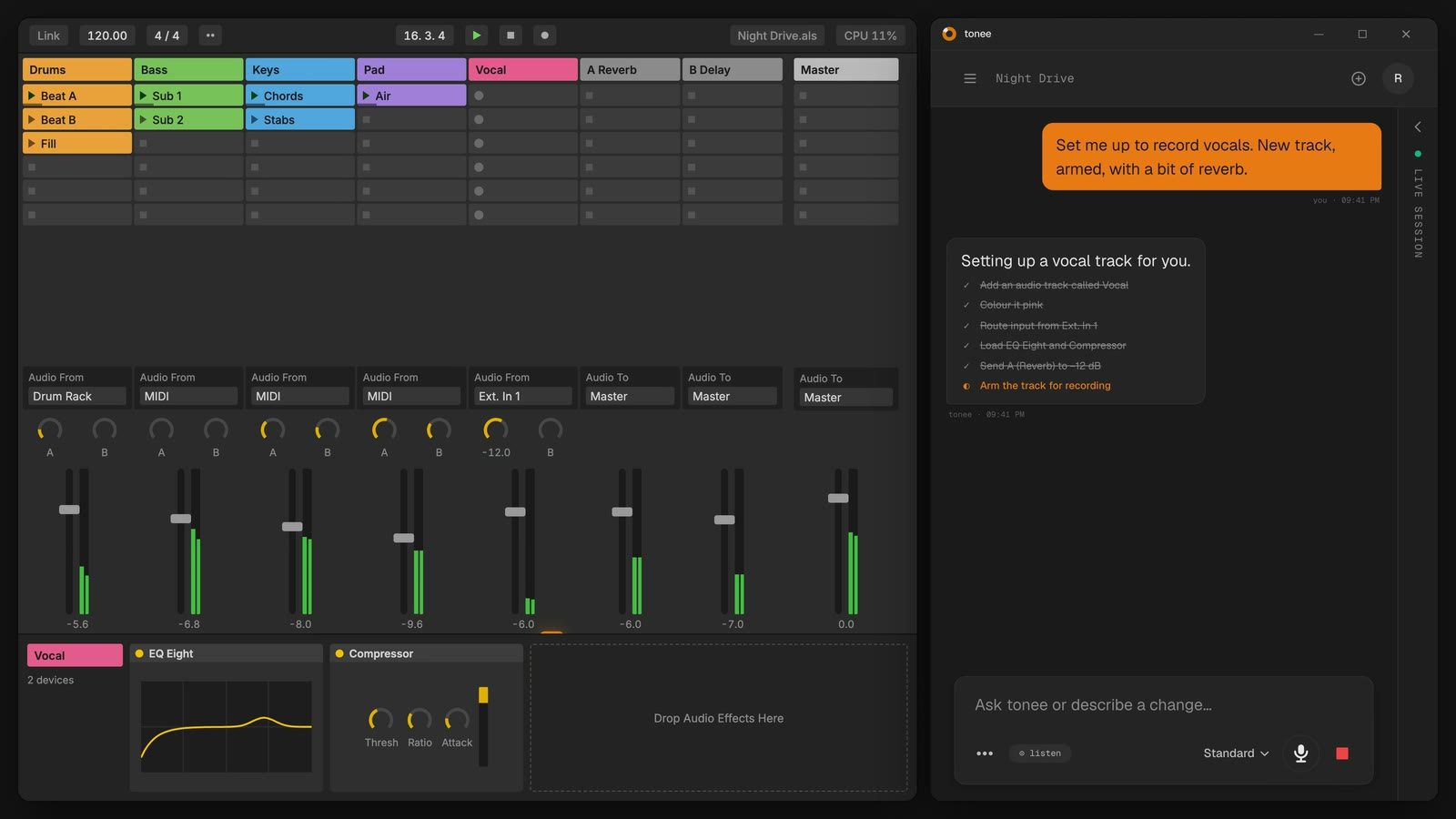Viewport: 1456px width, 819px height.
Task: Toggle the EQ Eight device on/off
Action: 139,653
